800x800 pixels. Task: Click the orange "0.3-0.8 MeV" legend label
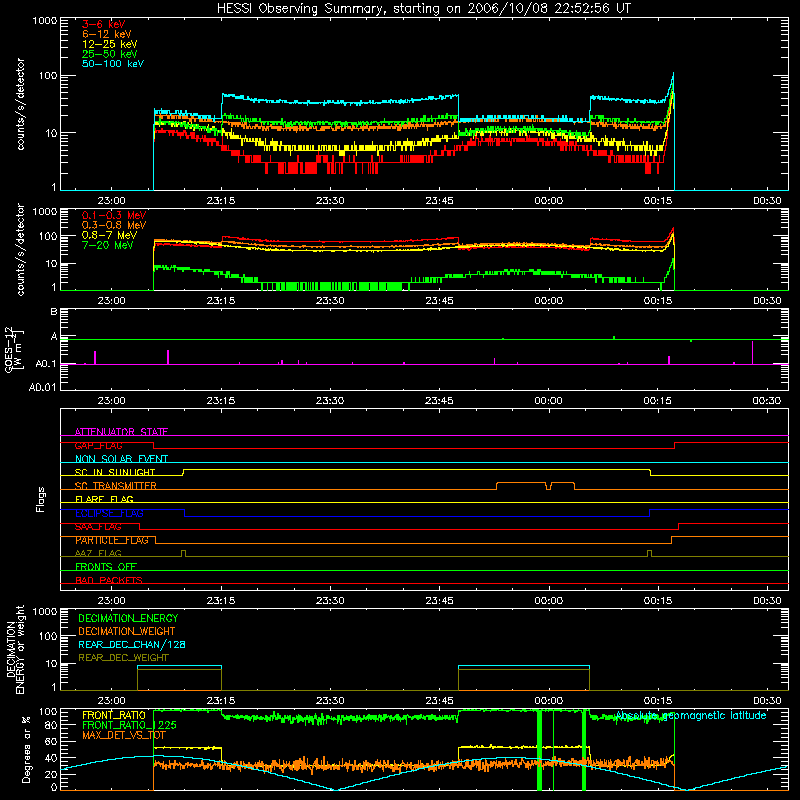[x=114, y=225]
